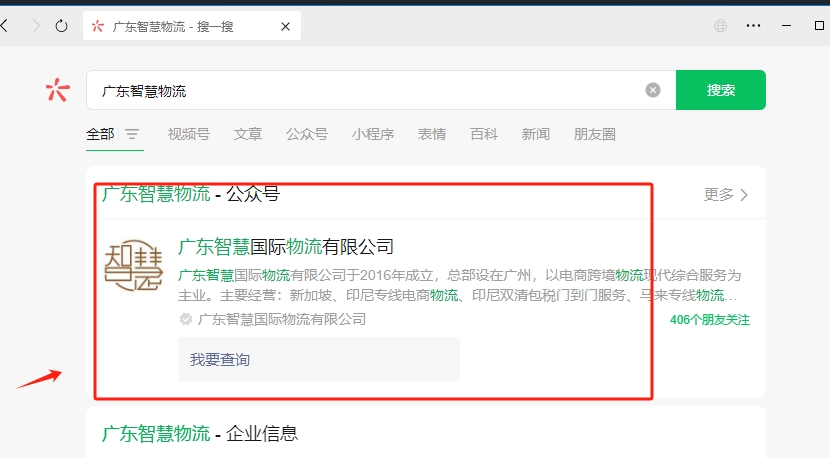Image resolution: width=830 pixels, height=458 pixels.
Task: Clear the search text with X icon
Action: pyautogui.click(x=653, y=90)
